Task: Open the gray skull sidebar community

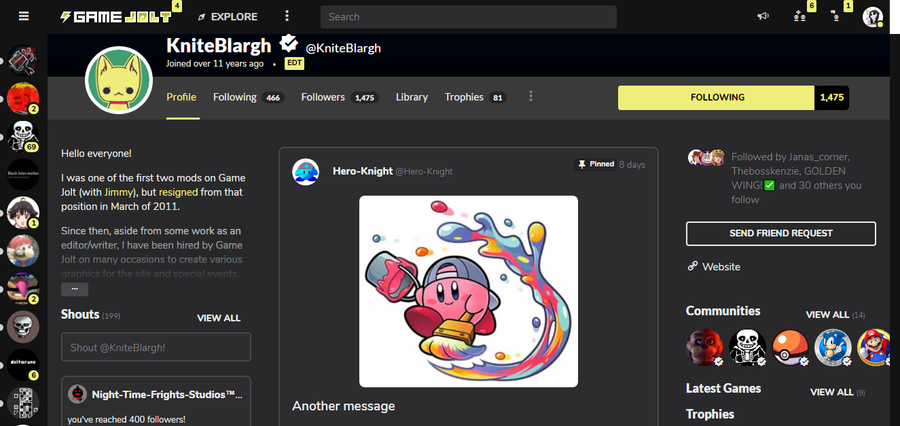Action: coord(23,326)
